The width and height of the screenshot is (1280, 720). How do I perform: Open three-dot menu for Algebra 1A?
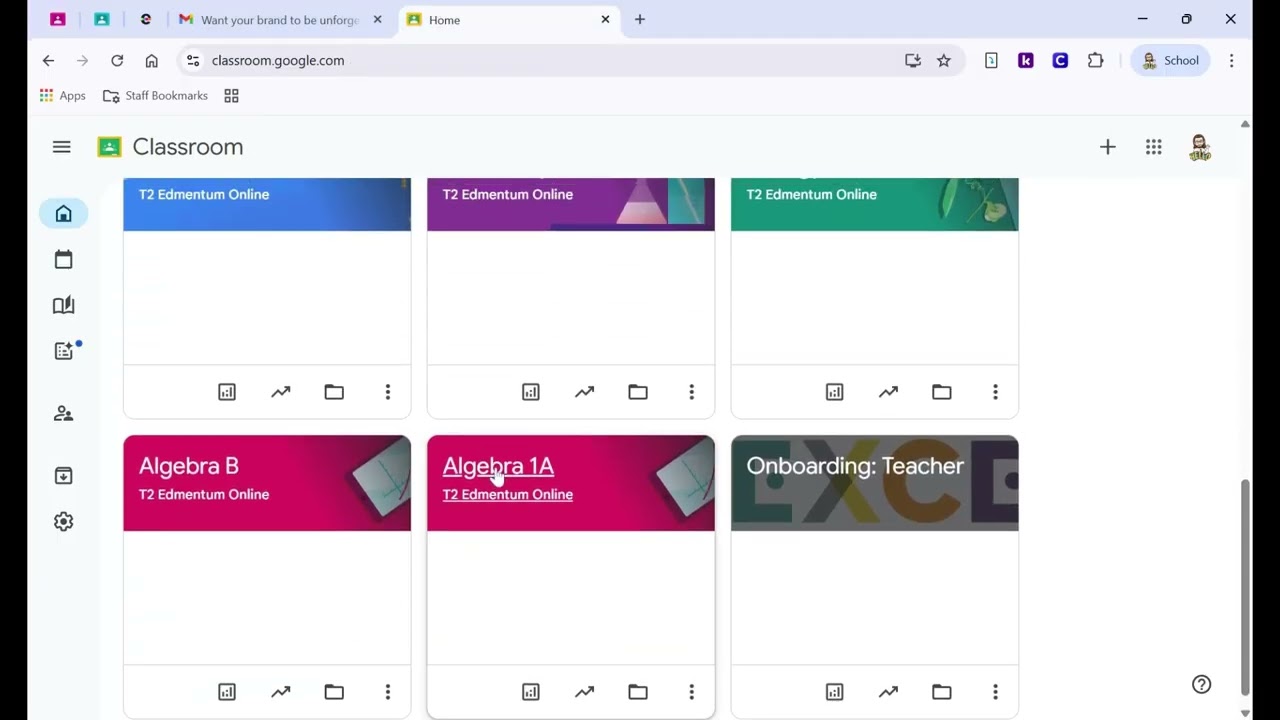coord(692,692)
